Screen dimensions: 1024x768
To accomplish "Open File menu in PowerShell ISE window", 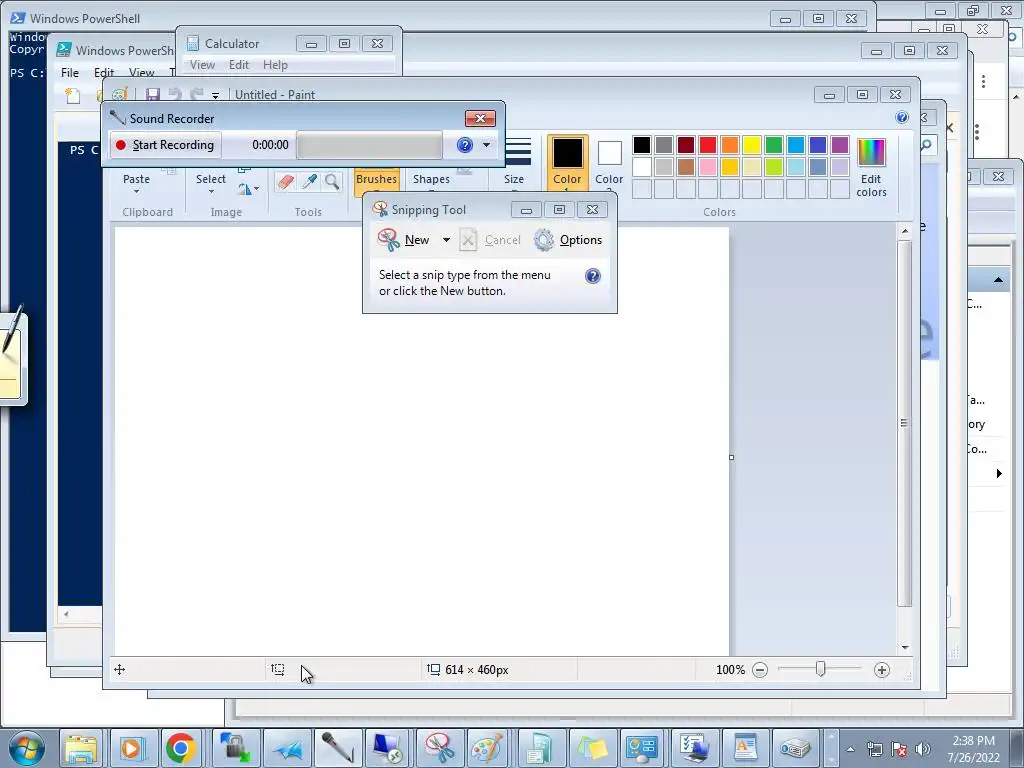I will pos(70,72).
